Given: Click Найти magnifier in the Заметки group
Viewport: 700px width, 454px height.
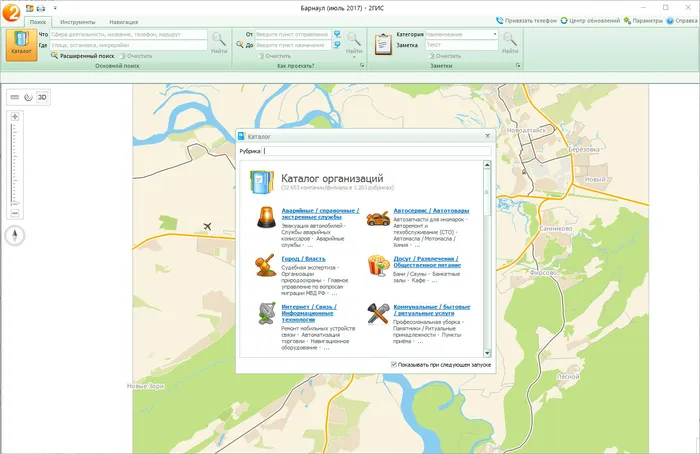Looking at the screenshot, I should (x=510, y=43).
